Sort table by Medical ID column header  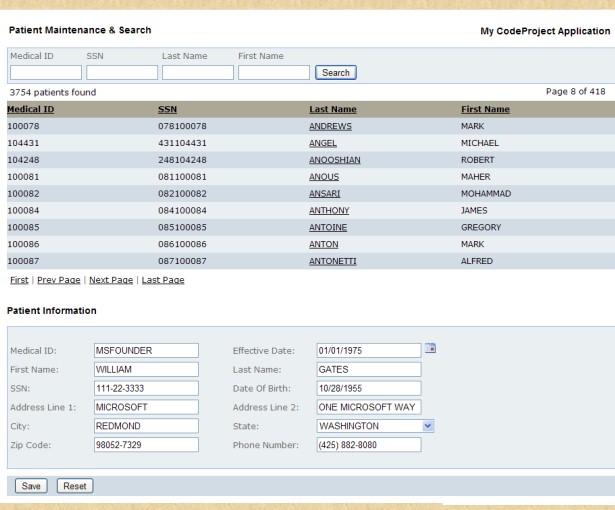(31, 109)
